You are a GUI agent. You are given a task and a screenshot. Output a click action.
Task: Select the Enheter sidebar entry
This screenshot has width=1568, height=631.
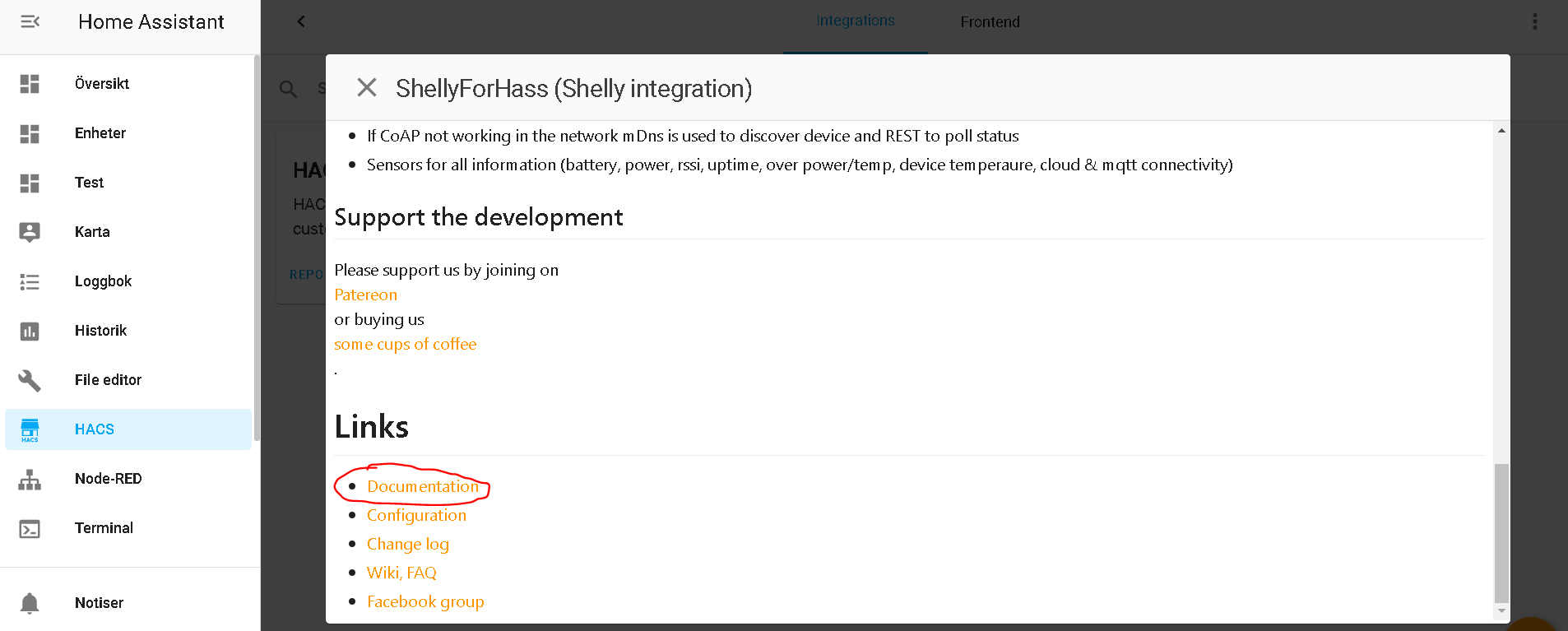(x=100, y=132)
